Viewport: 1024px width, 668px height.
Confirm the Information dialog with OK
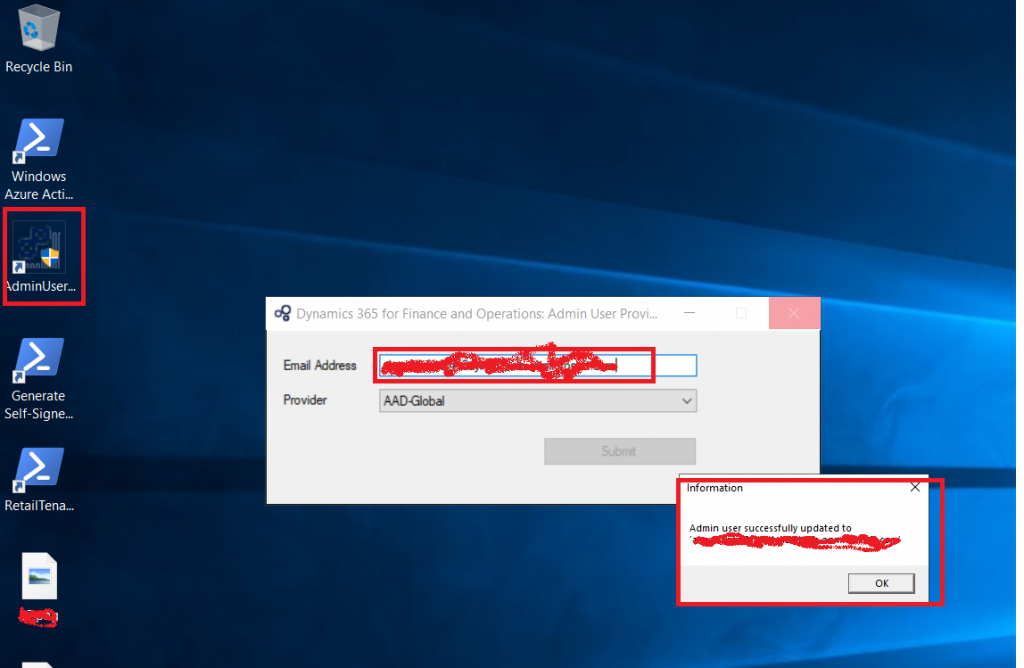tap(881, 583)
